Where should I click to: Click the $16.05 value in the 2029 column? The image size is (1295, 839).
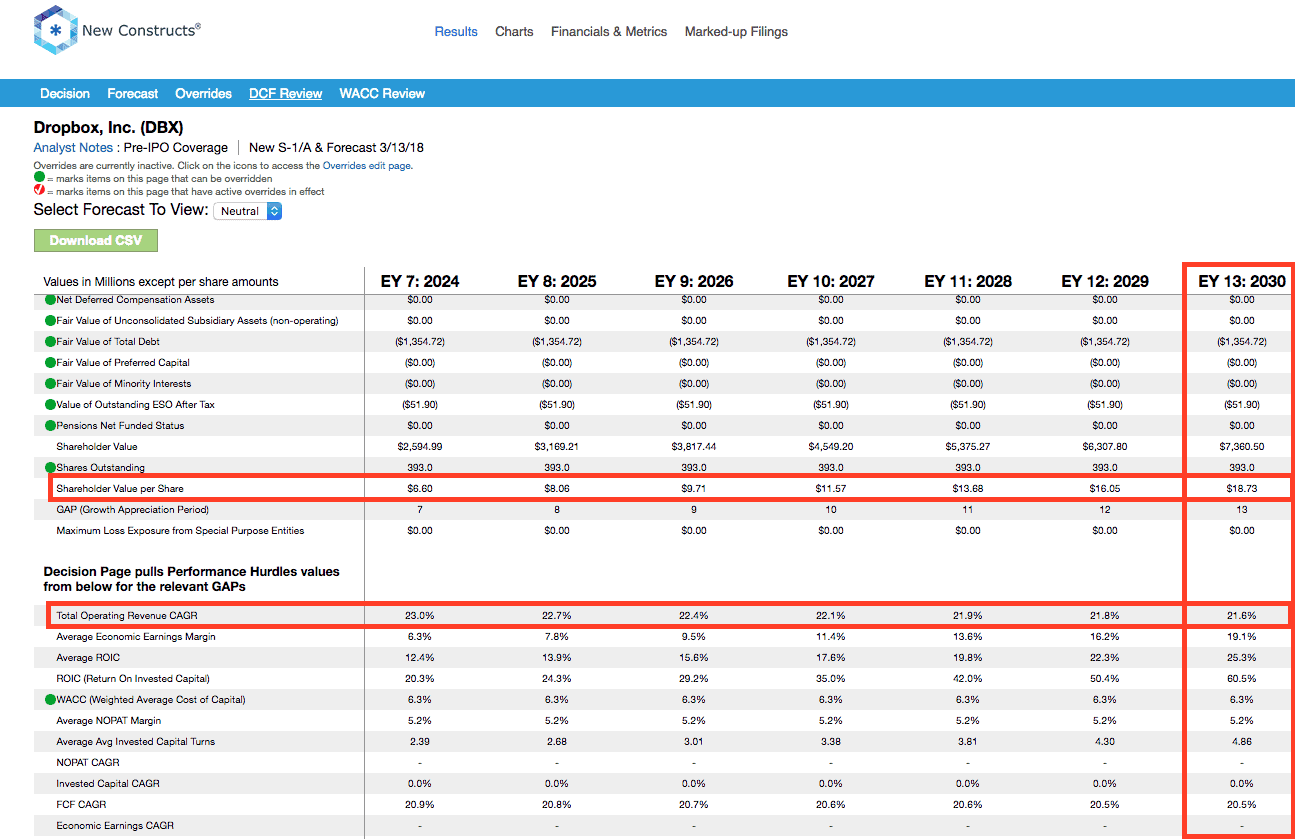pos(1105,488)
